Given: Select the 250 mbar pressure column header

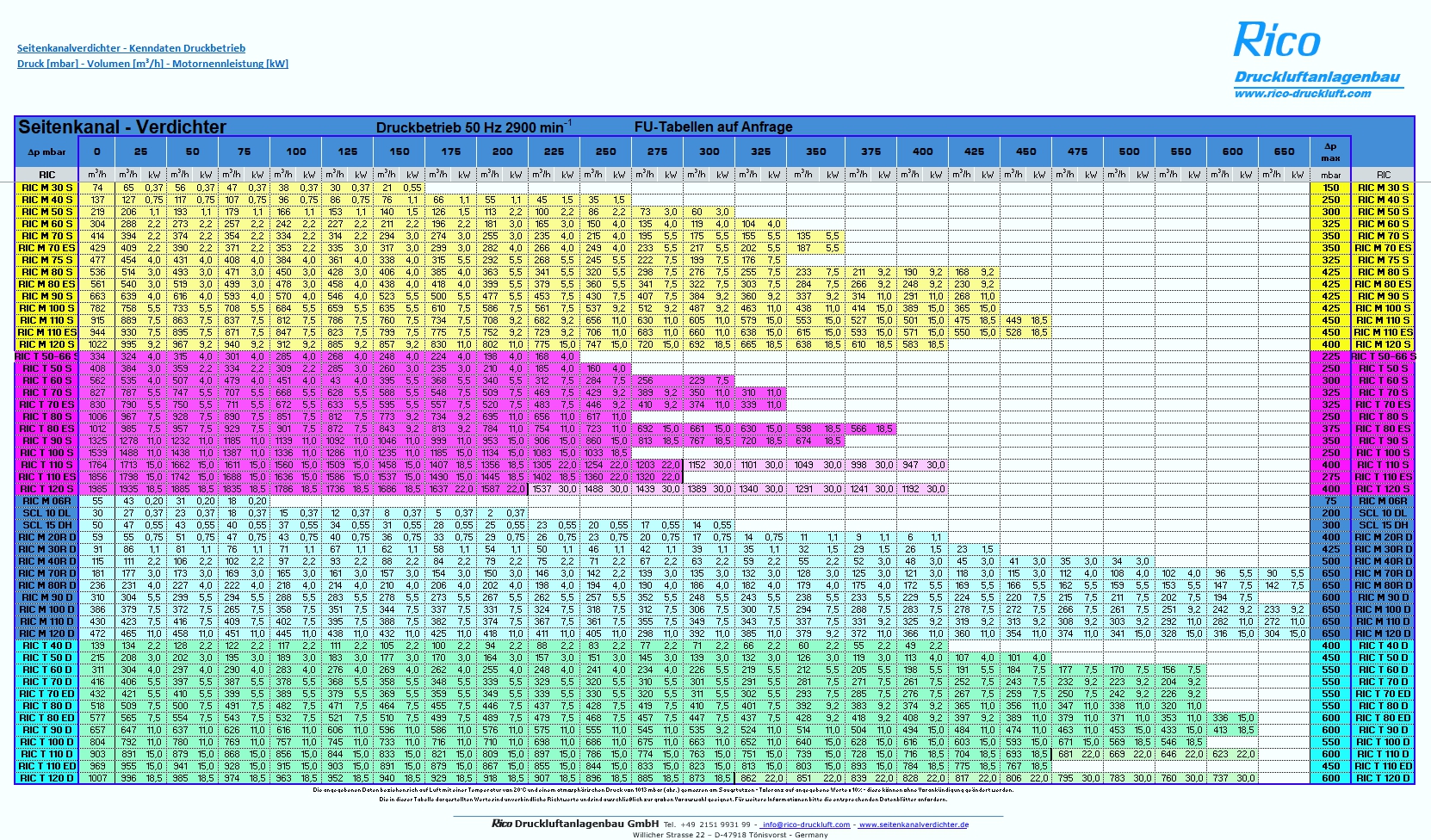Looking at the screenshot, I should coord(605,151).
